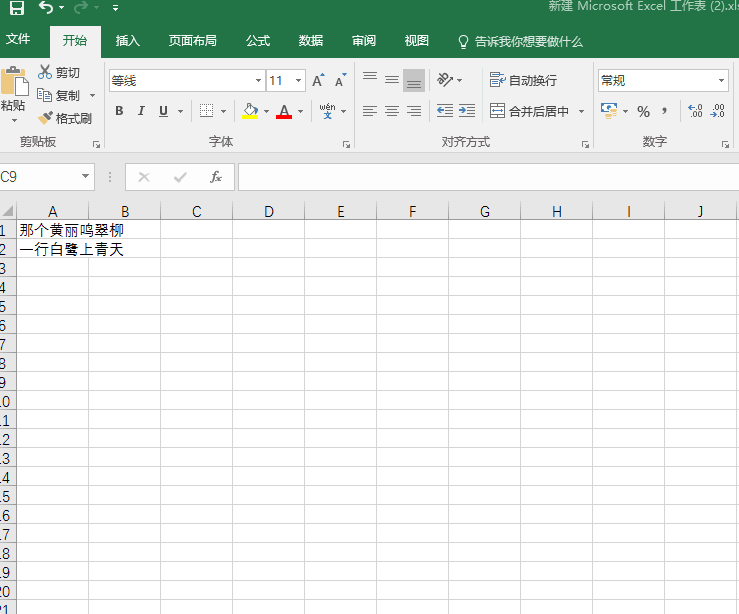The image size is (739, 614).
Task: Click the Paste (粘贴) button
Action: click(13, 90)
